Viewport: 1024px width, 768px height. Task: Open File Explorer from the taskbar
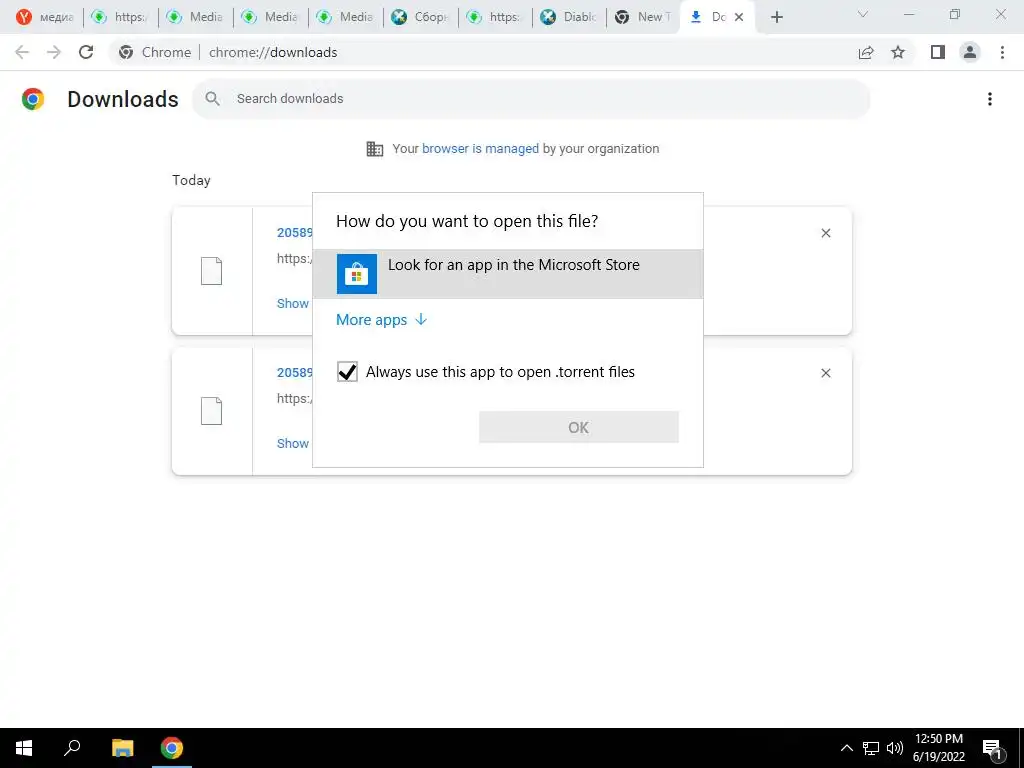[x=122, y=748]
